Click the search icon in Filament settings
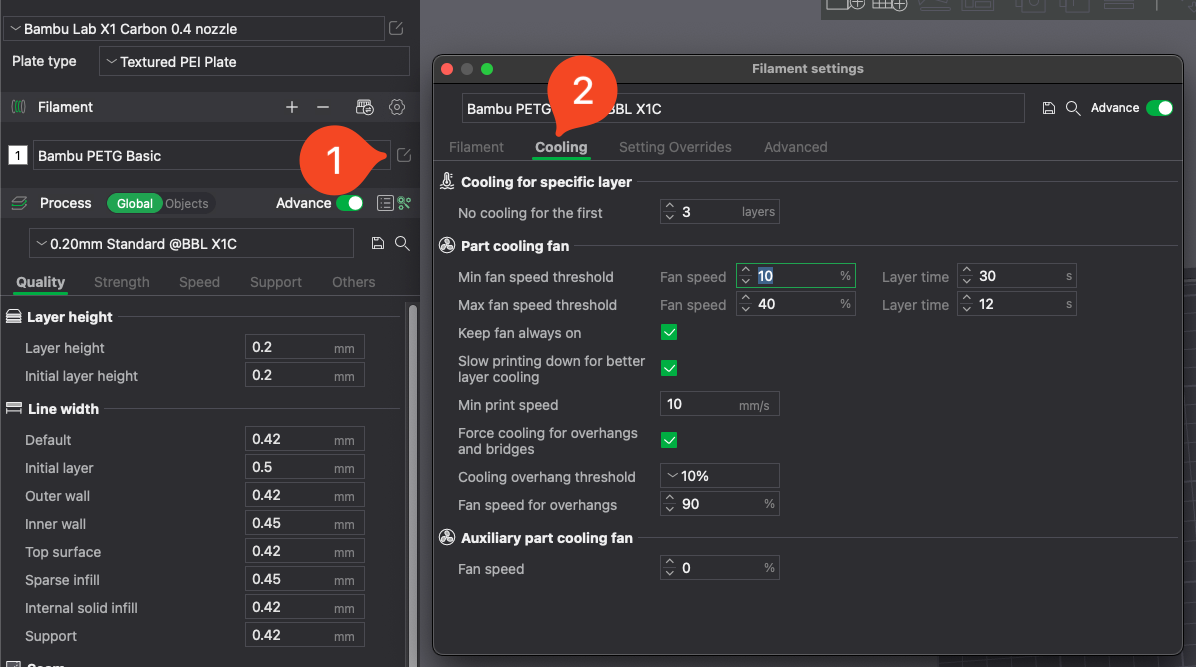Image resolution: width=1196 pixels, height=667 pixels. 1073,108
